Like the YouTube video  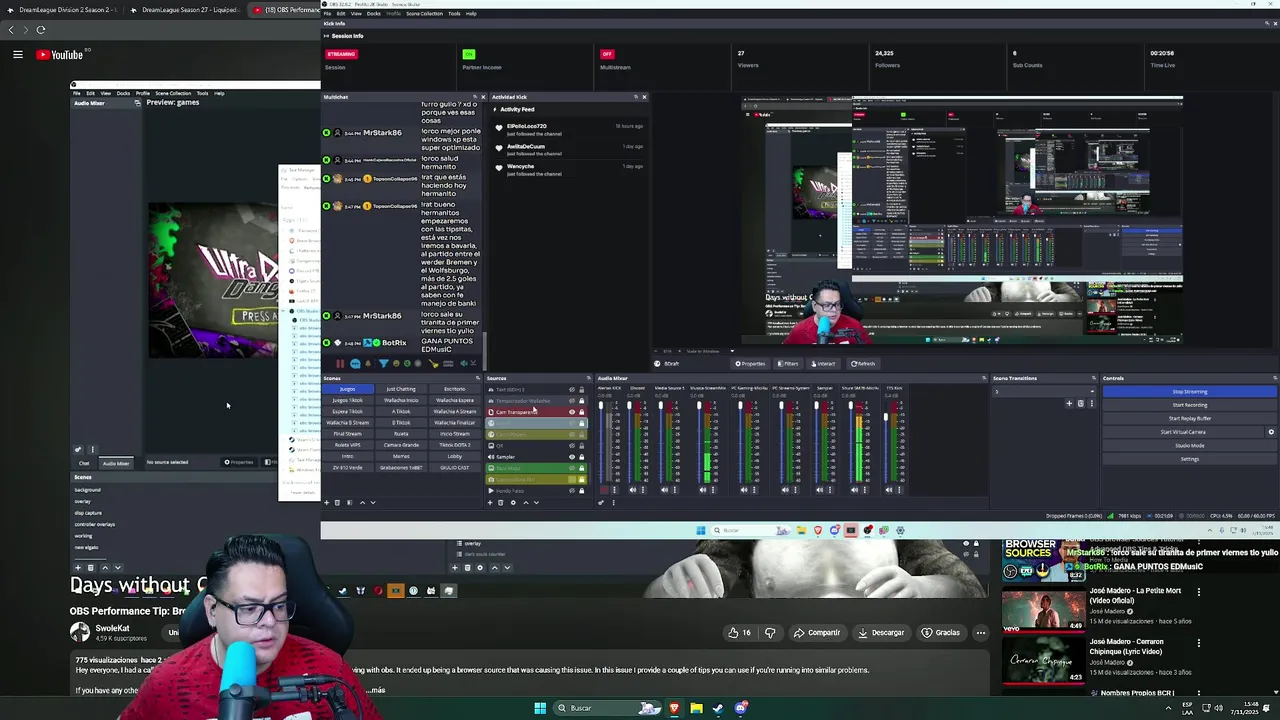tap(739, 632)
